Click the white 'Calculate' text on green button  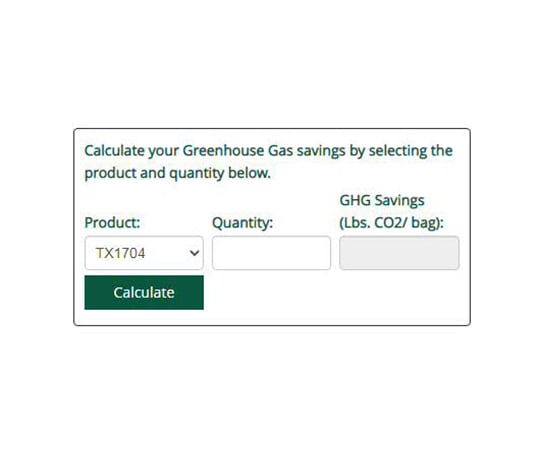point(144,293)
